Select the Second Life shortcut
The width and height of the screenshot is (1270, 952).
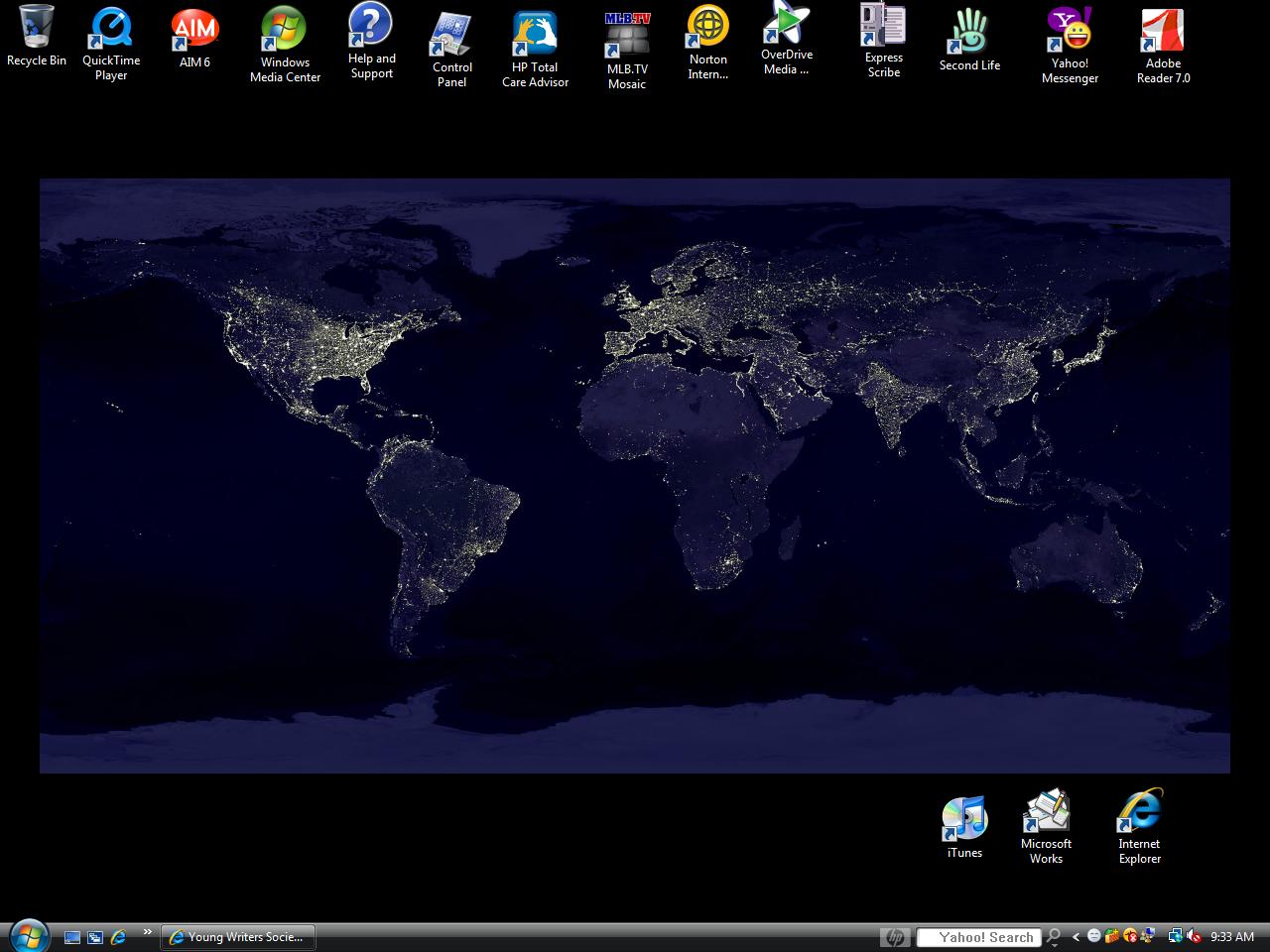click(x=969, y=40)
